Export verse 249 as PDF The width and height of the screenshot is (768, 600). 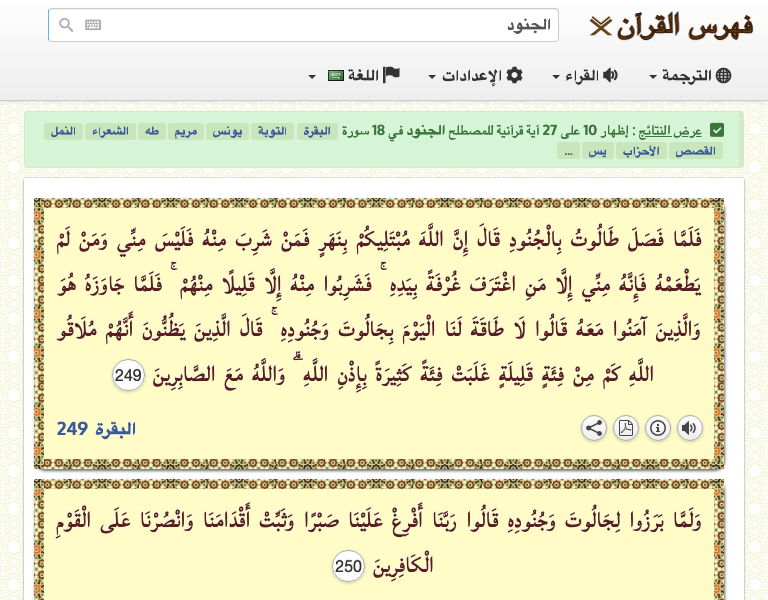[x=626, y=428]
